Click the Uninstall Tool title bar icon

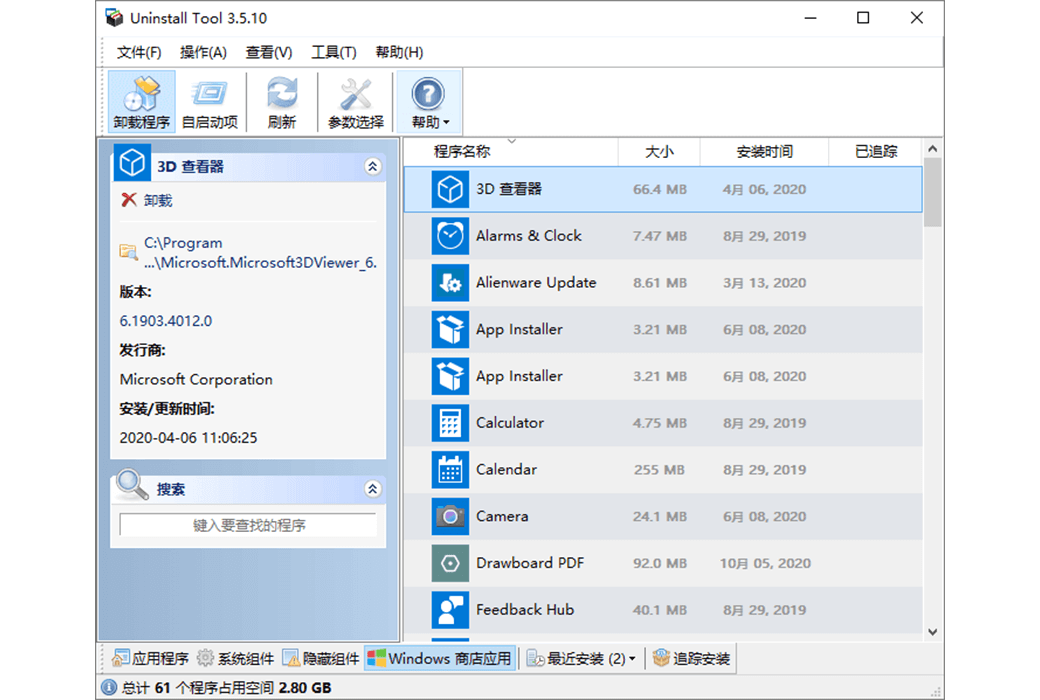click(114, 18)
